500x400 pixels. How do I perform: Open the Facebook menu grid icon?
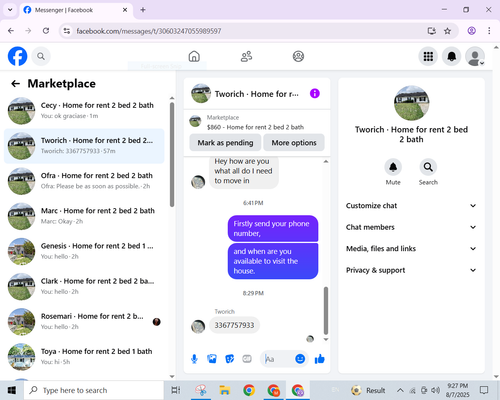428,56
